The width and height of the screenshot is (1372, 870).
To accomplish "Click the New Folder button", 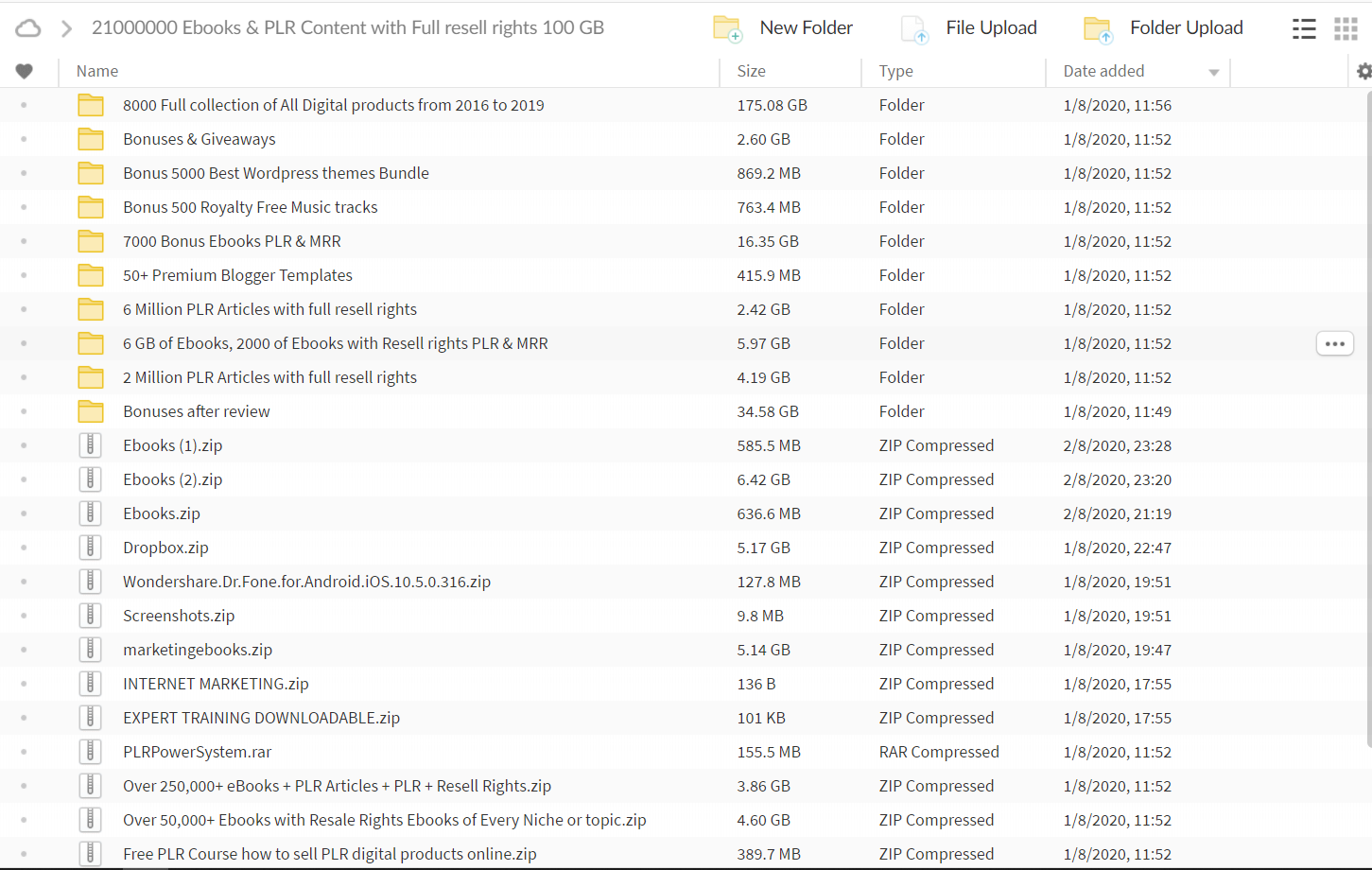I will click(784, 28).
